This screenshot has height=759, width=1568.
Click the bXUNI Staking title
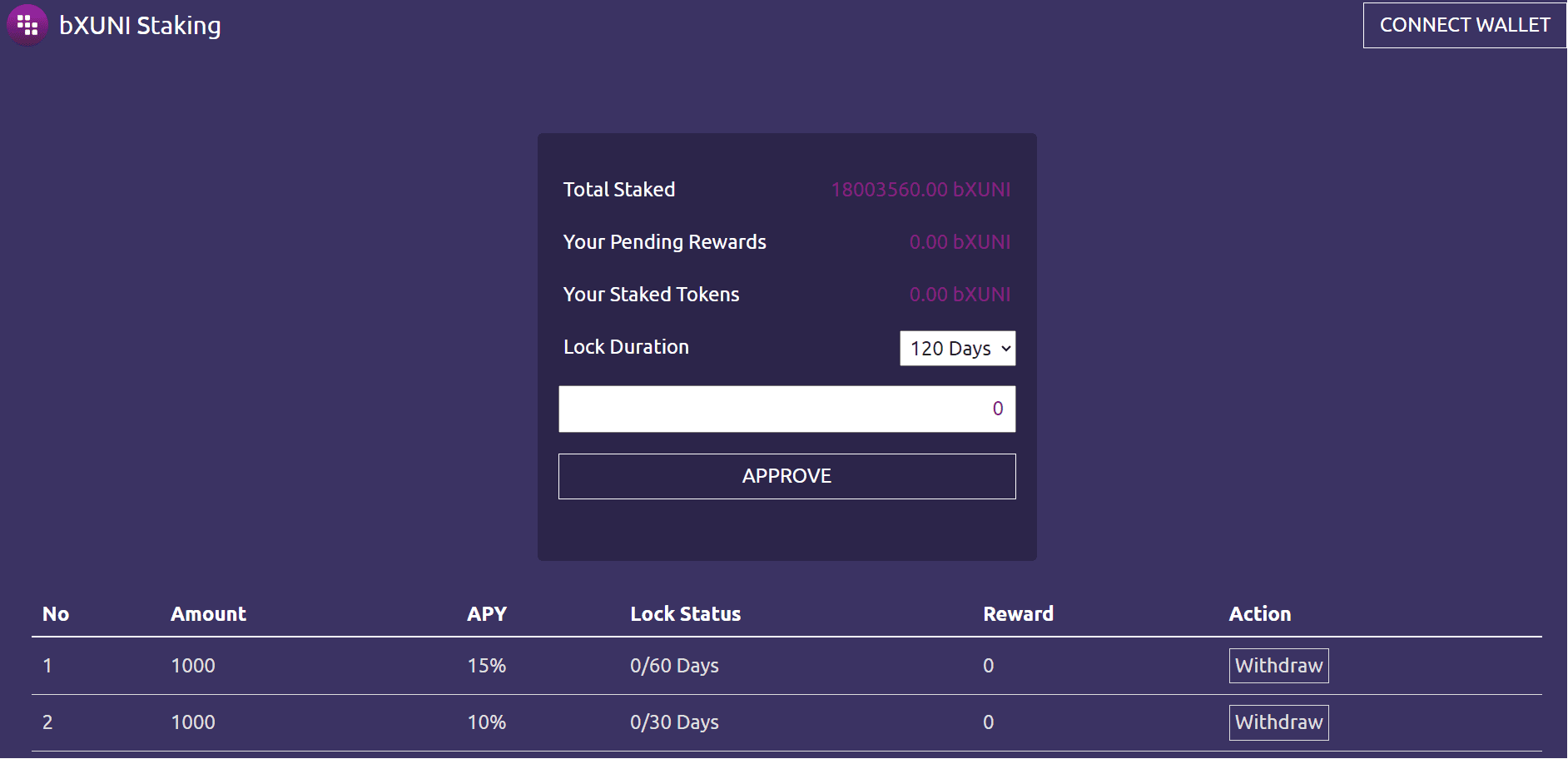(140, 26)
